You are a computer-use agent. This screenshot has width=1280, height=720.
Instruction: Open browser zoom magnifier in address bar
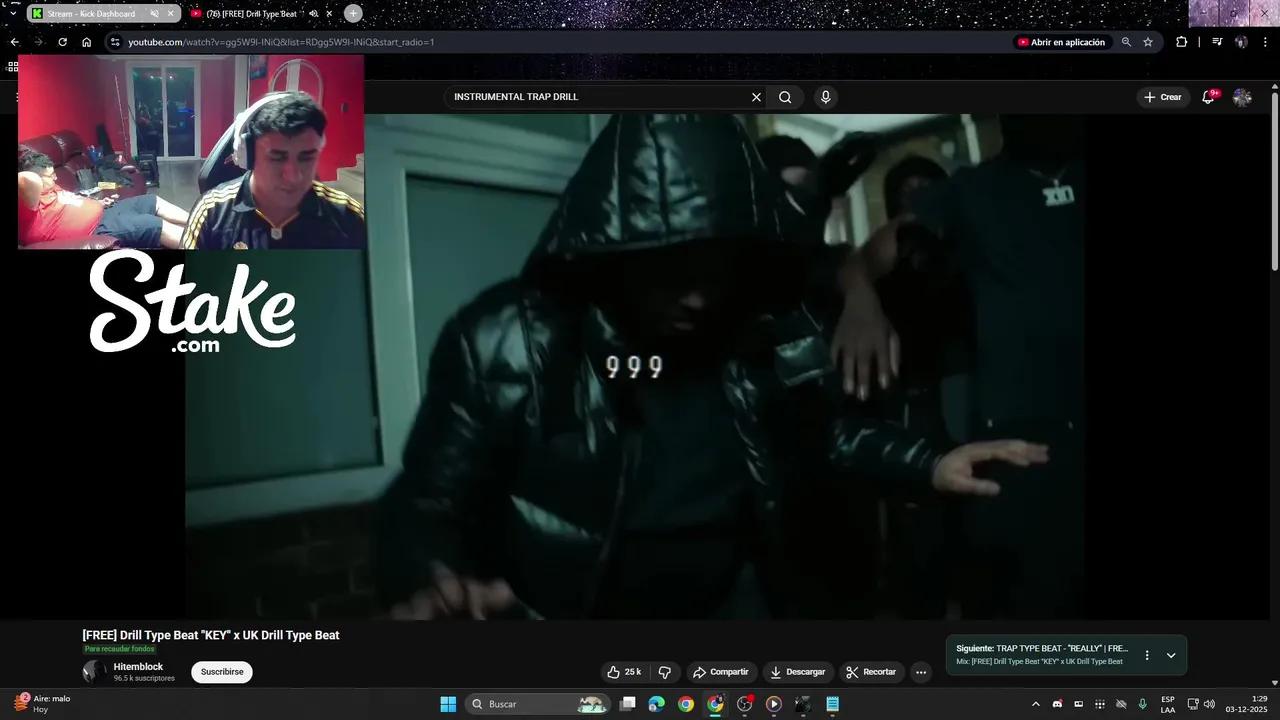[1126, 42]
